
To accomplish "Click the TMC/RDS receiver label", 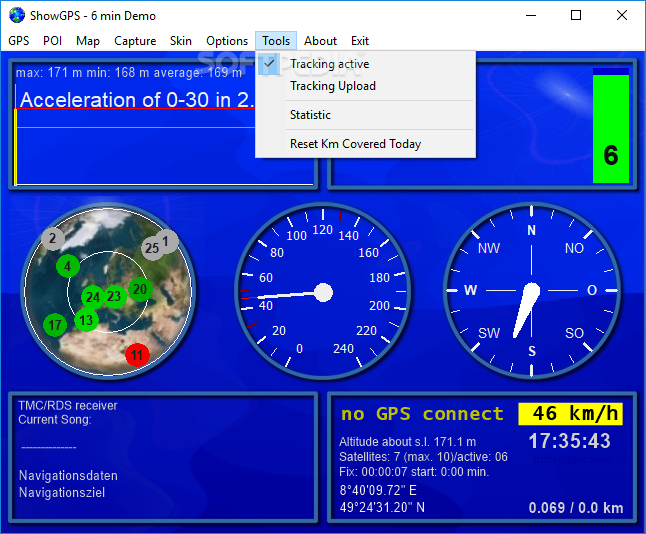I will tap(68, 405).
